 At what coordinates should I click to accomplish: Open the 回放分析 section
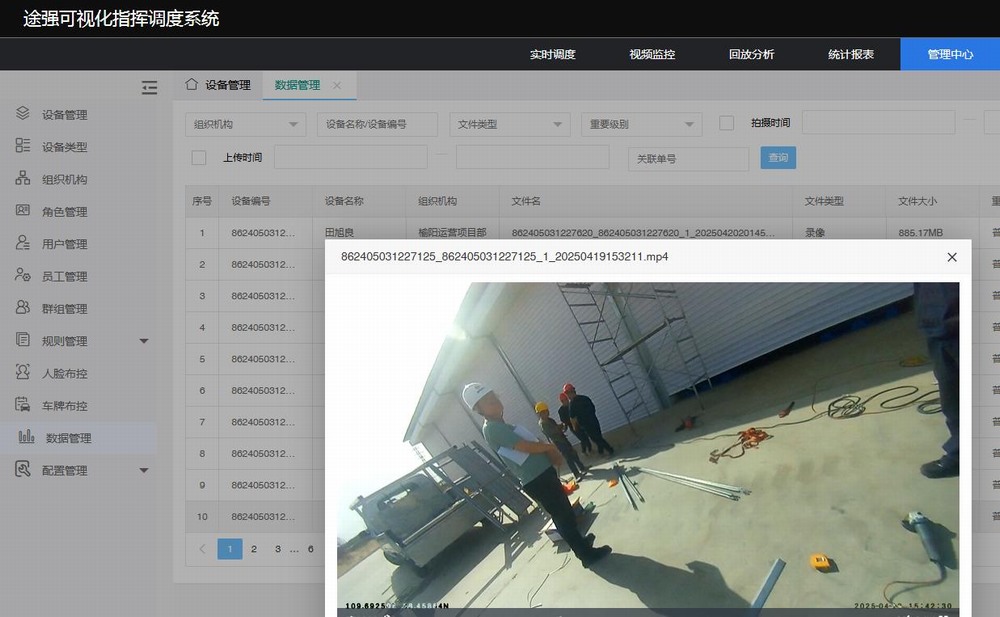point(751,54)
